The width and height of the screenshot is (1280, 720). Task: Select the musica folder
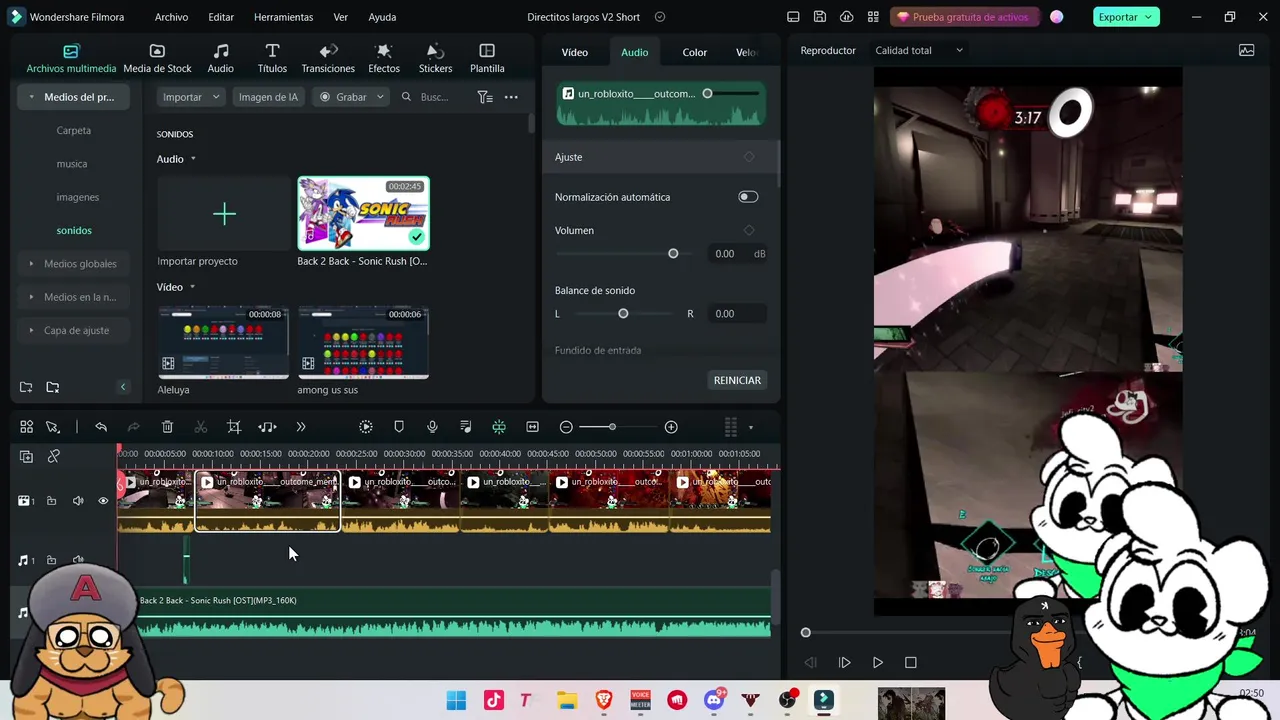(x=72, y=164)
